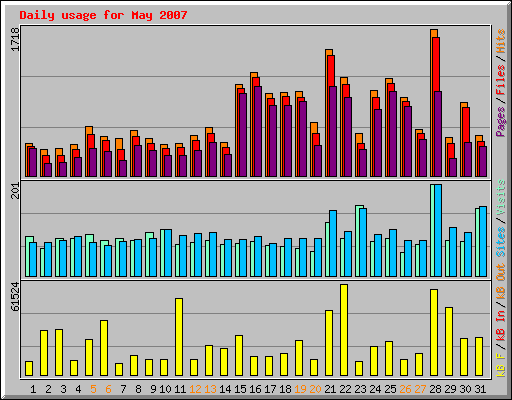Click day 15 axis label
This screenshot has width=512, height=400.
pos(240,389)
